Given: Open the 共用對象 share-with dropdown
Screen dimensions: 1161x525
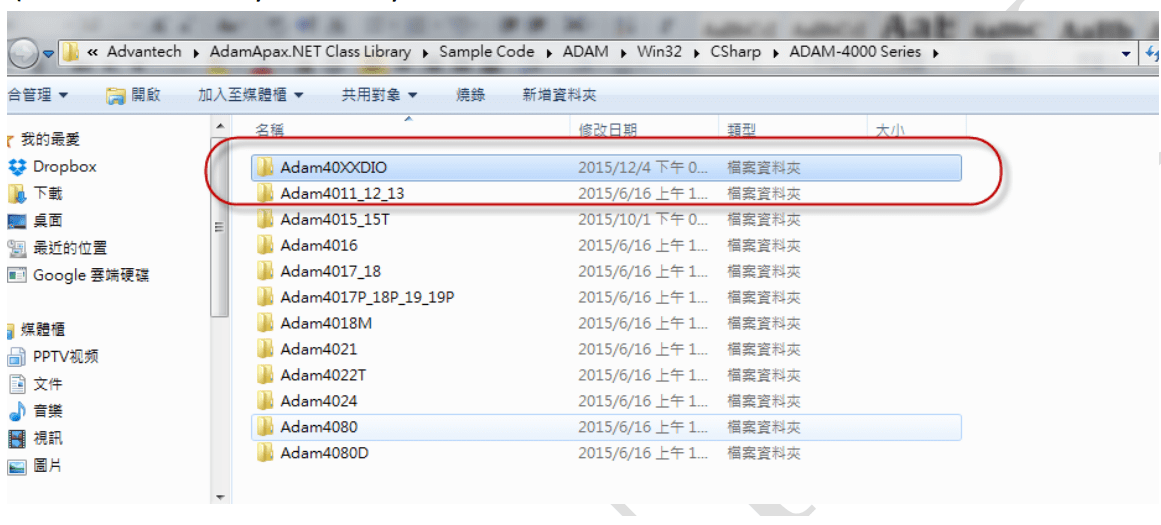Looking at the screenshot, I should pyautogui.click(x=379, y=95).
